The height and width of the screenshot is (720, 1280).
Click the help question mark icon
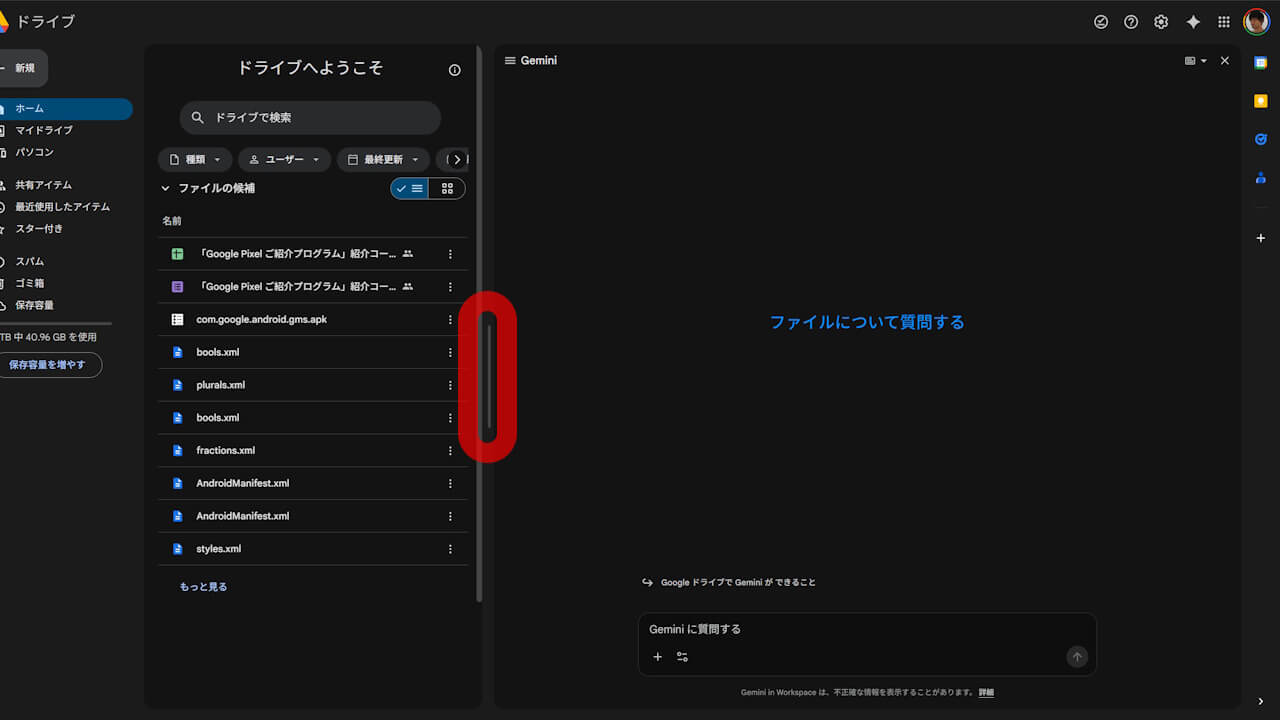[x=1131, y=22]
